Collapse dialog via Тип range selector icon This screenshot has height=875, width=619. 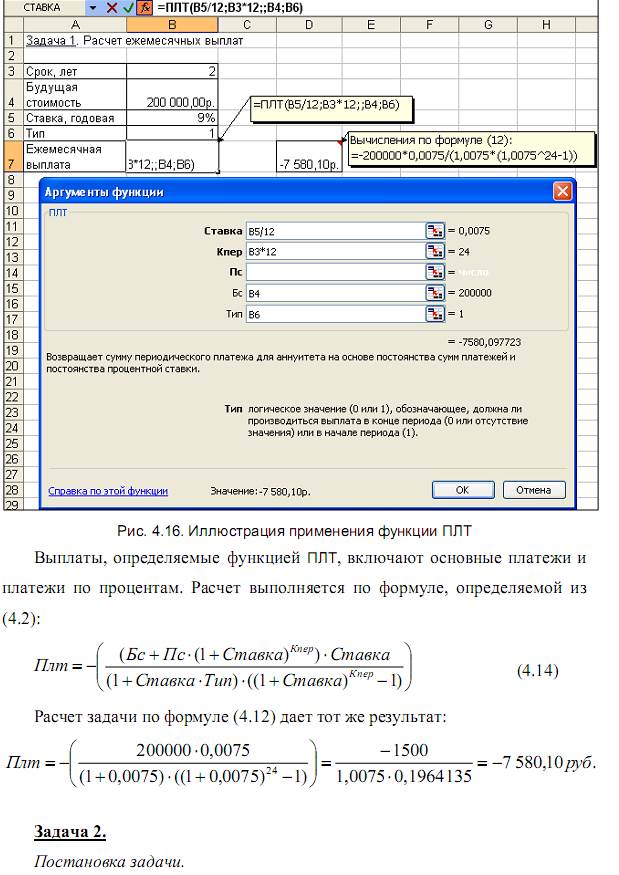point(435,314)
